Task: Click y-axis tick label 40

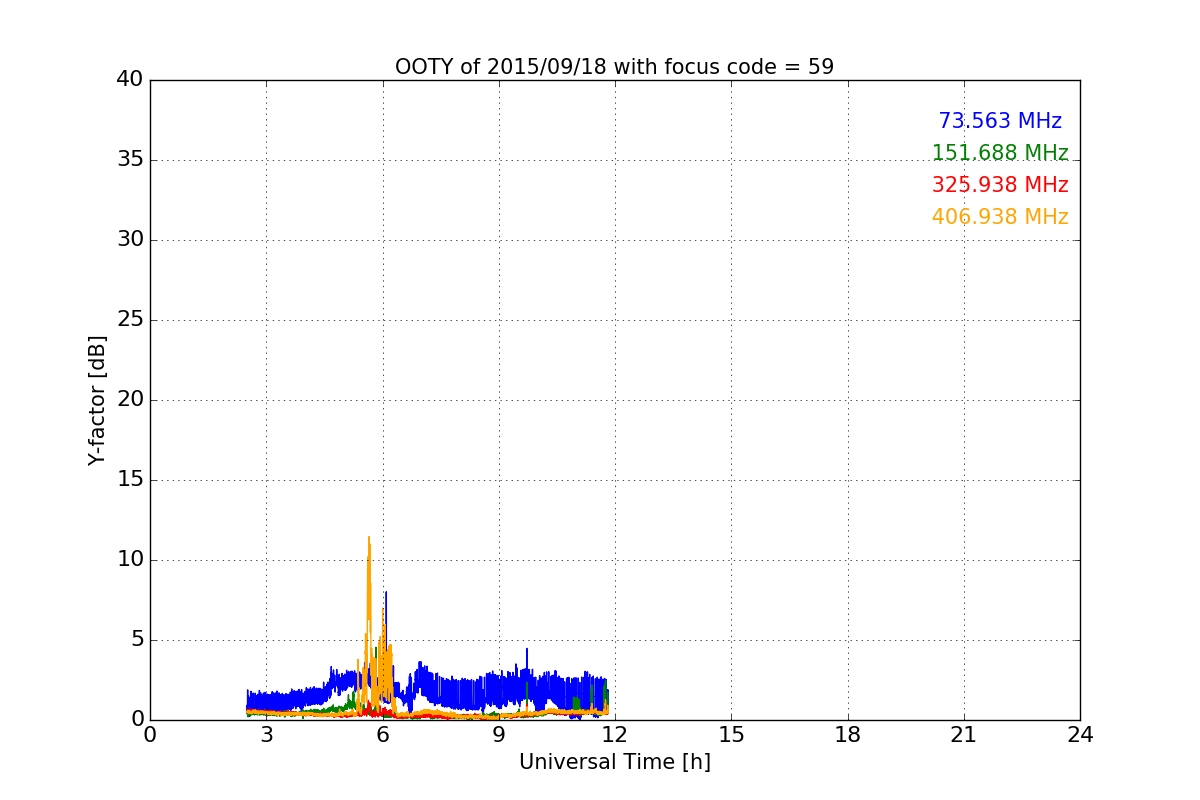Action: tap(130, 80)
